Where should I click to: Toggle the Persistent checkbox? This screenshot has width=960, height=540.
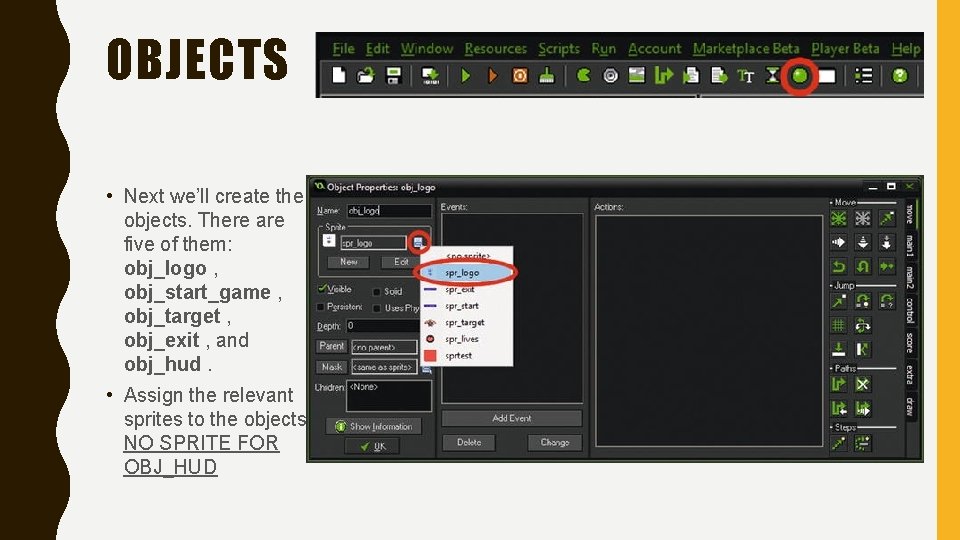click(320, 306)
